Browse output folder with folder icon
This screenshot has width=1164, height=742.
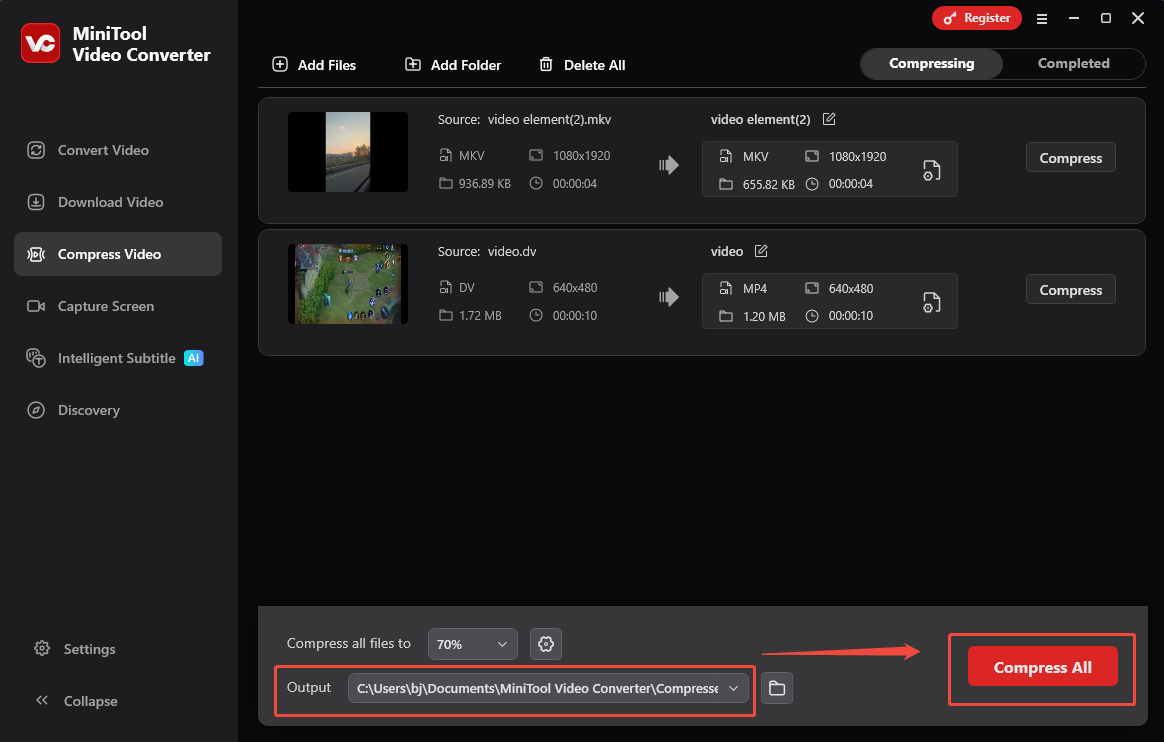coord(777,688)
